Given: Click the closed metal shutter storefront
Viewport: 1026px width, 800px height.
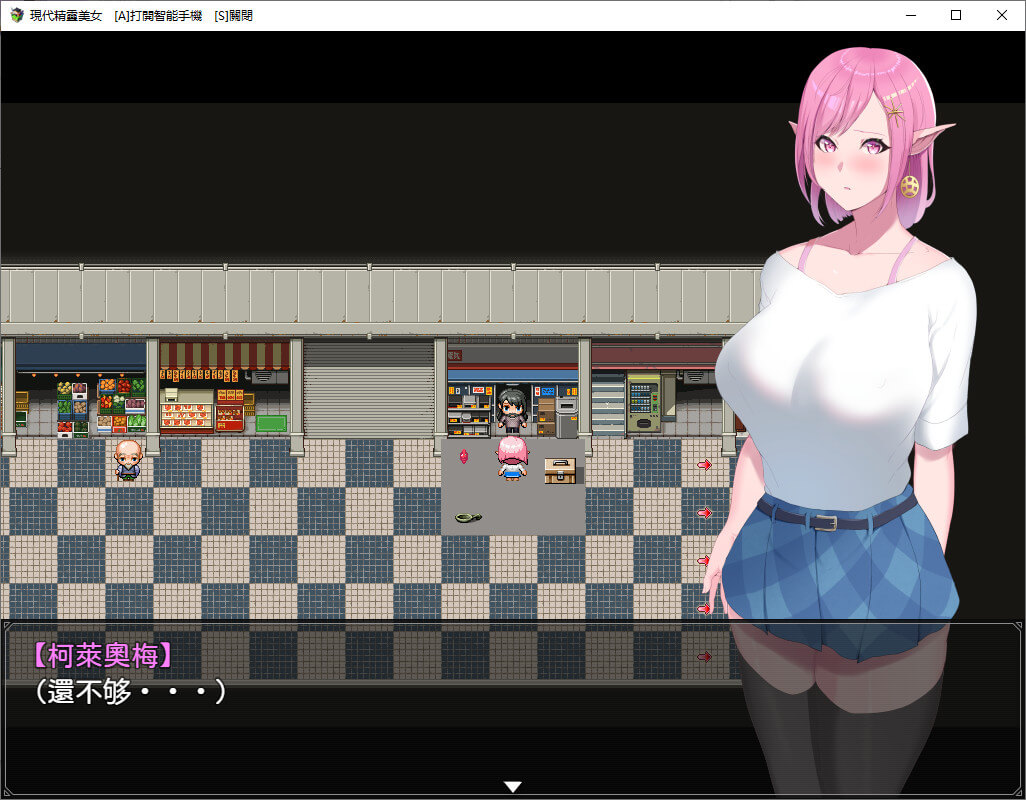Looking at the screenshot, I should pyautogui.click(x=368, y=390).
